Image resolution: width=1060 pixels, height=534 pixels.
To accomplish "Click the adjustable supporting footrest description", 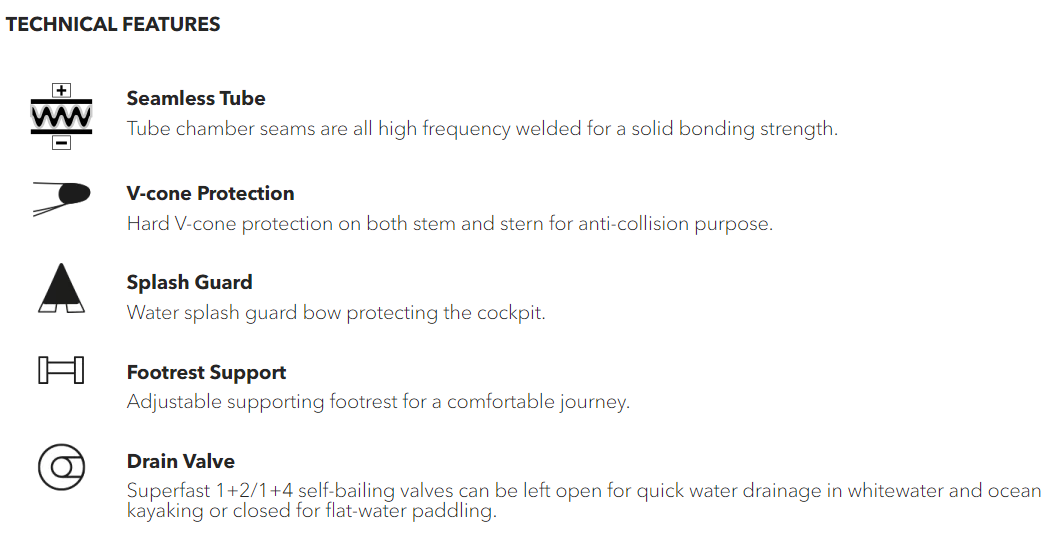I will [378, 402].
